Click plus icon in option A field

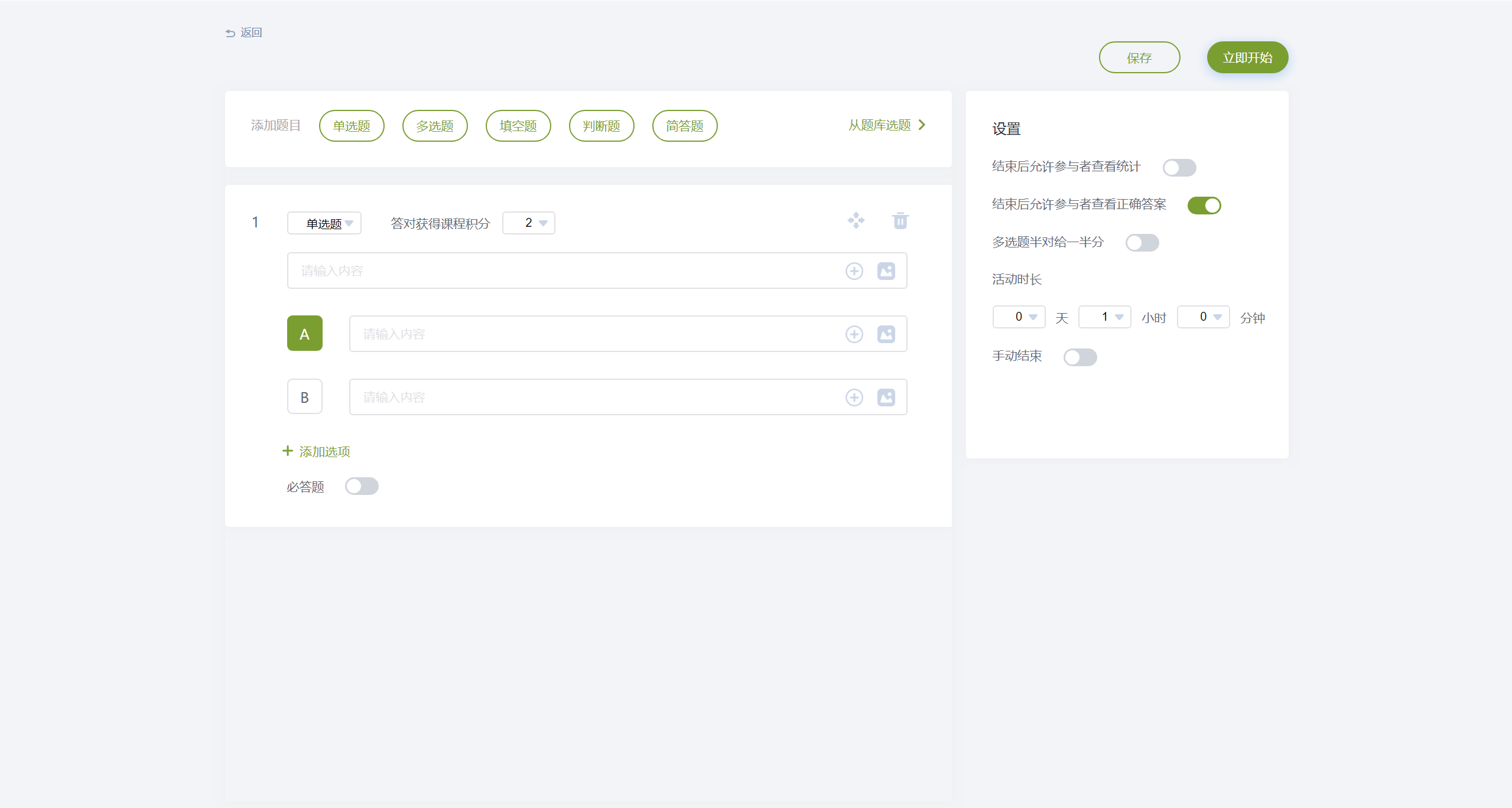(x=854, y=334)
